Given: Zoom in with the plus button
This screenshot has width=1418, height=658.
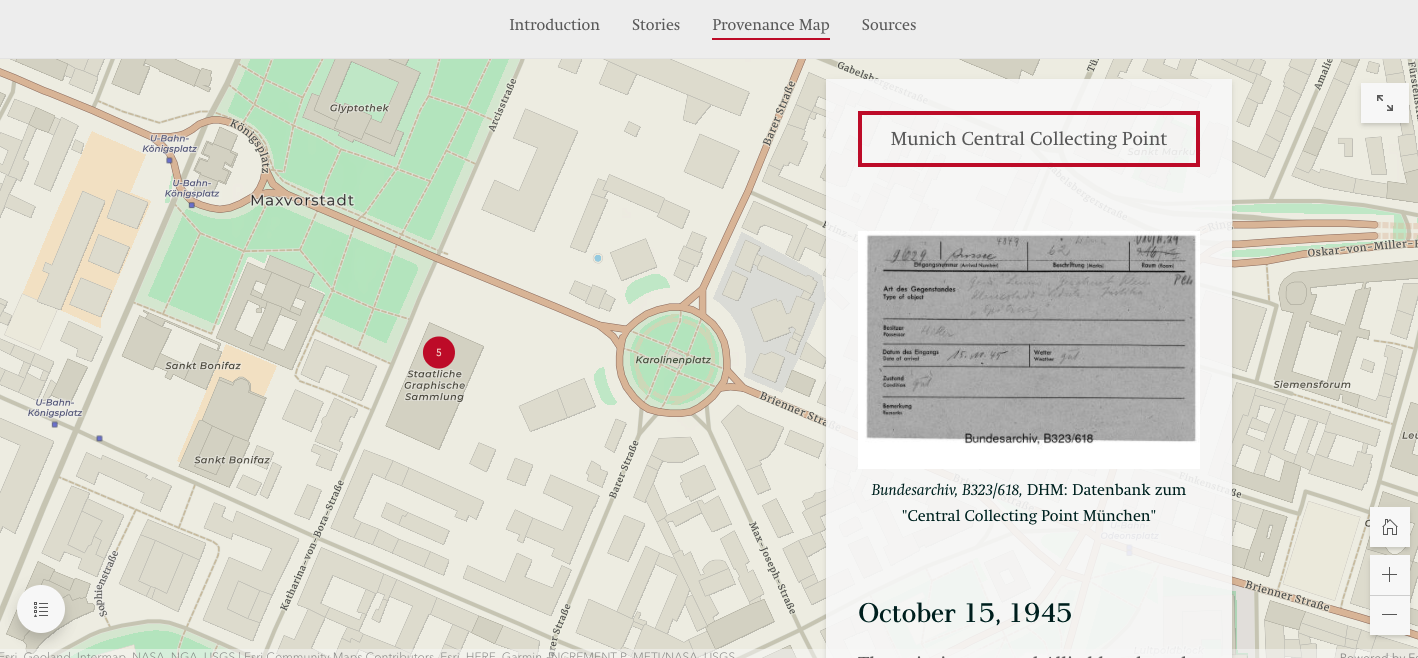Looking at the screenshot, I should click(1389, 575).
